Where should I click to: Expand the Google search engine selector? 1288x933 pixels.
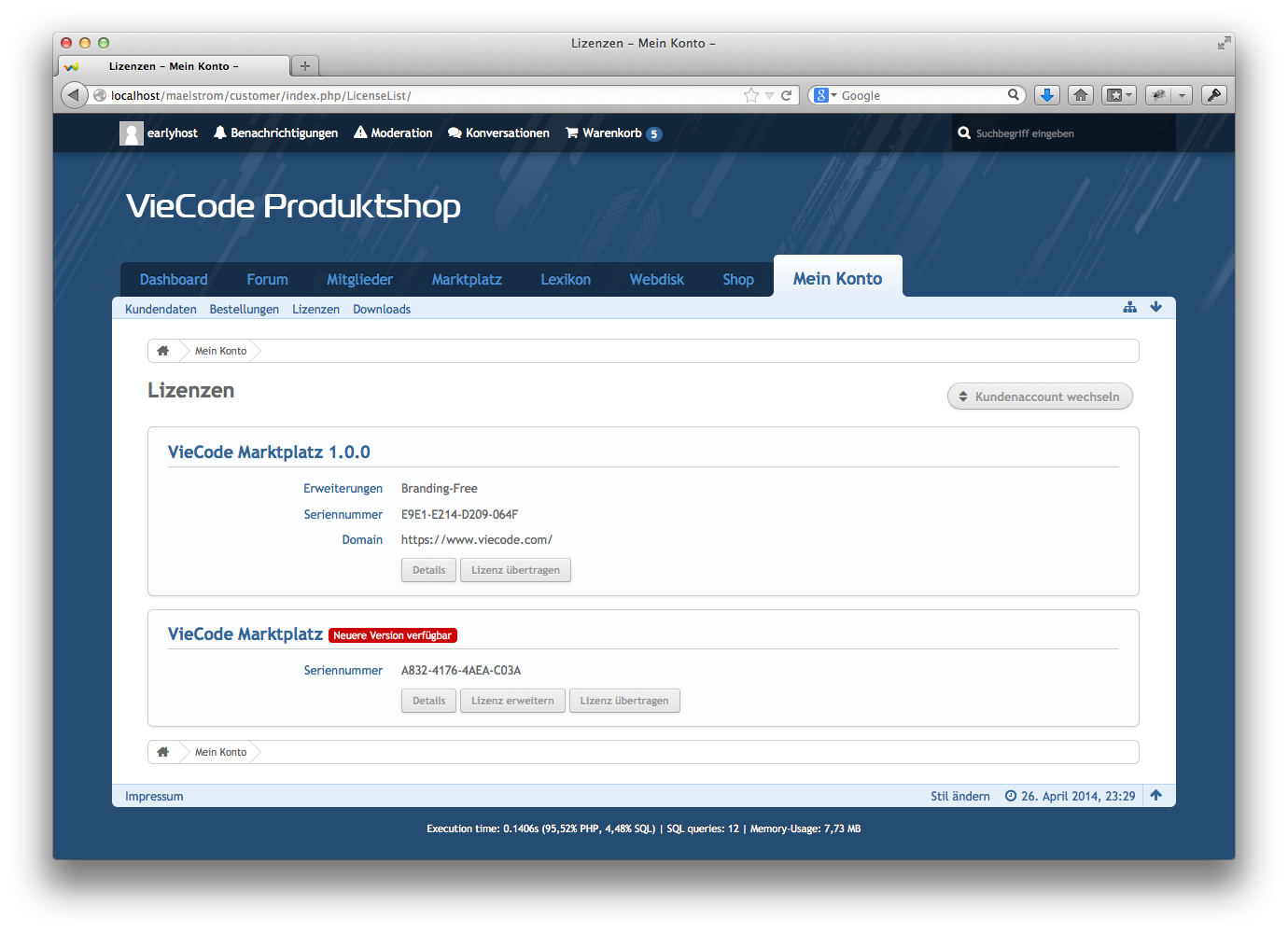824,95
